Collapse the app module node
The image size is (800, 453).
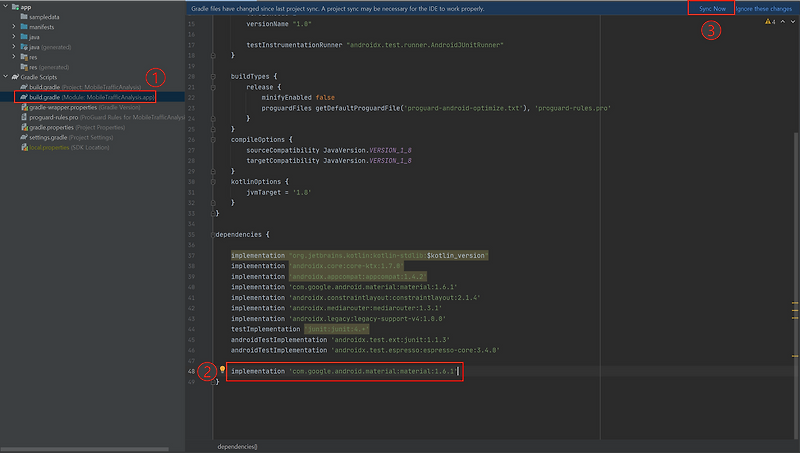click(6, 7)
